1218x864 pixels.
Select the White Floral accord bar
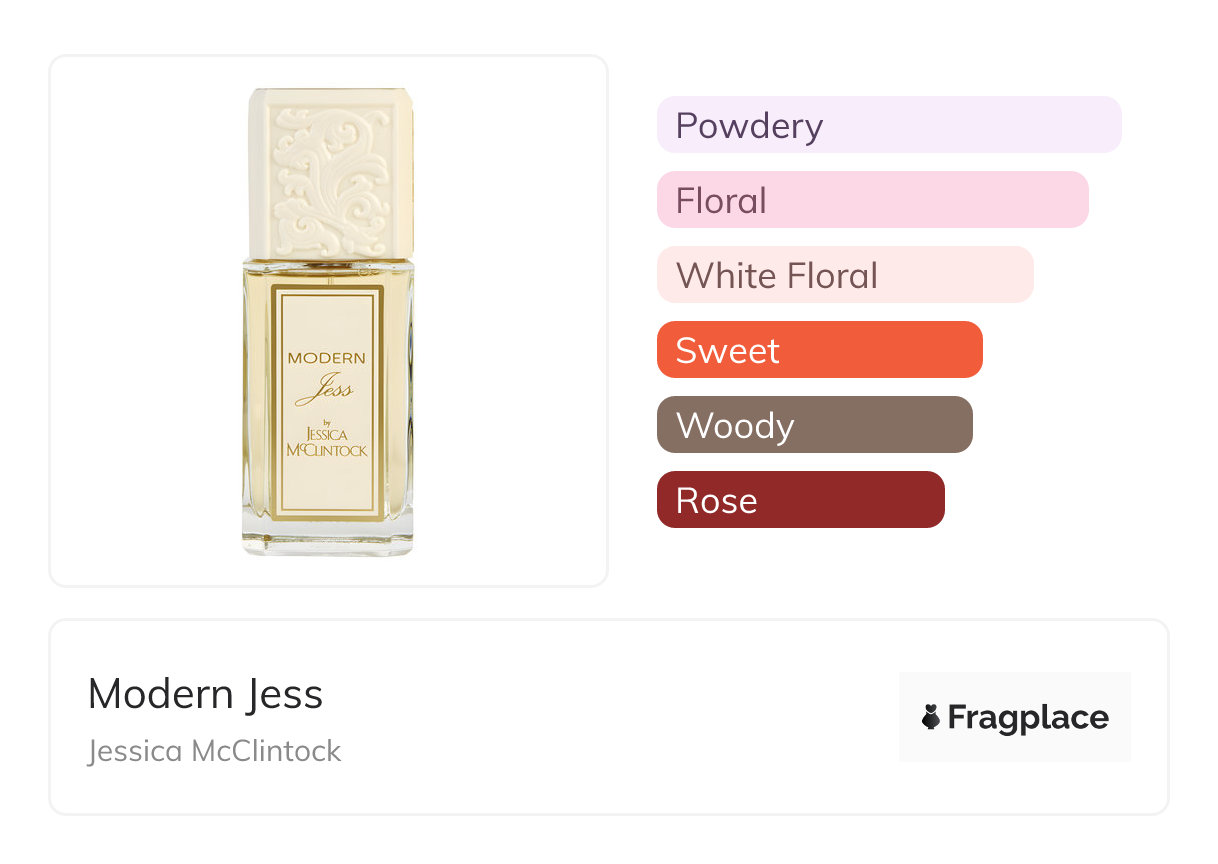845,275
